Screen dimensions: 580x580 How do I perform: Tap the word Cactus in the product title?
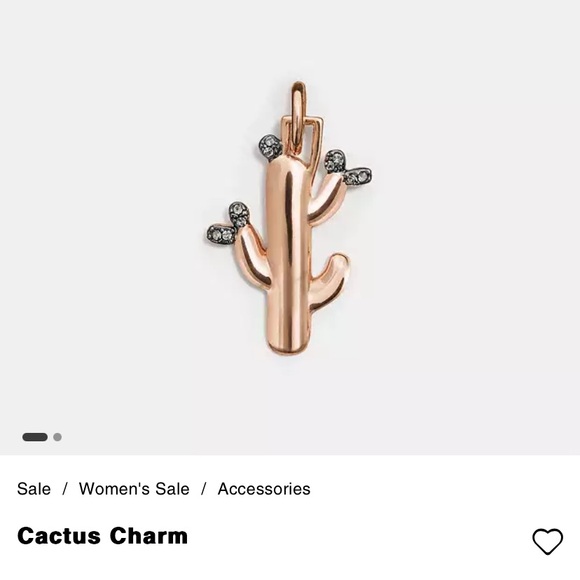59,536
